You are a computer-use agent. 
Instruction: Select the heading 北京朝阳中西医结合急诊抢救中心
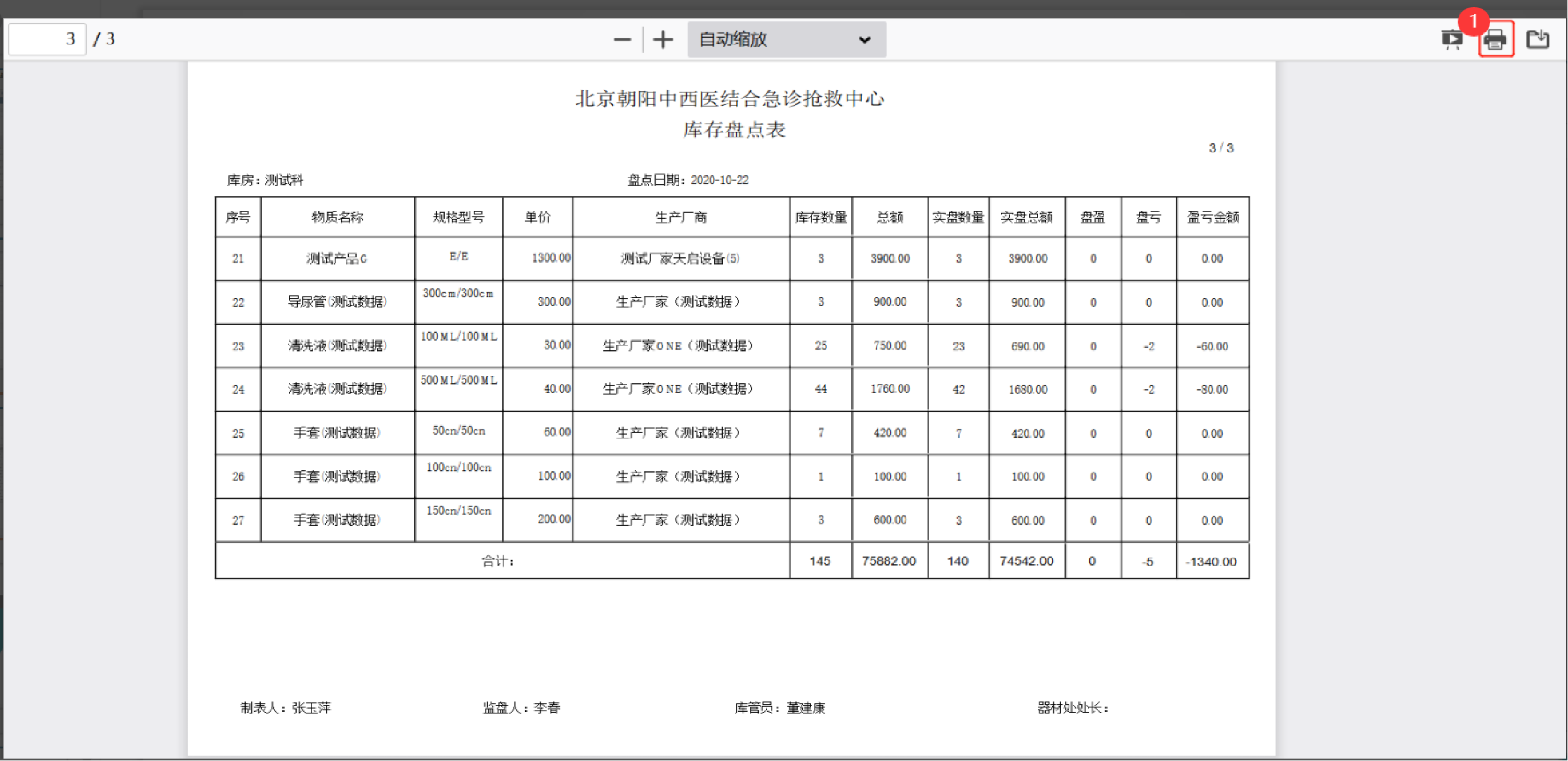tap(729, 98)
